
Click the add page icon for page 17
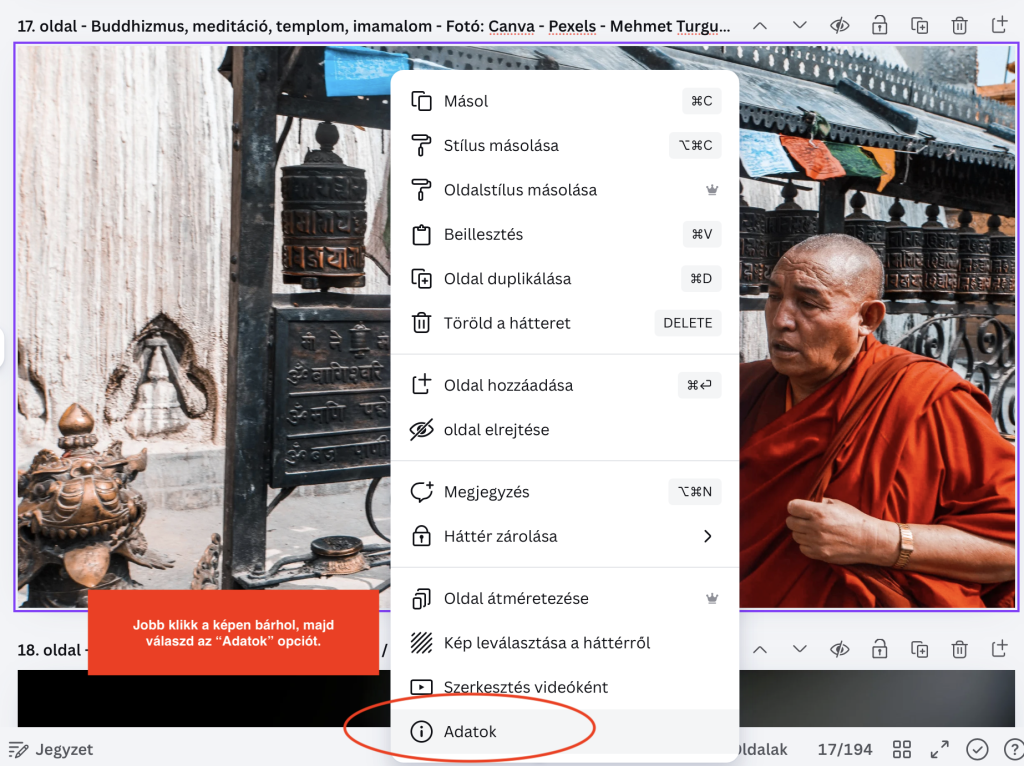(x=999, y=25)
